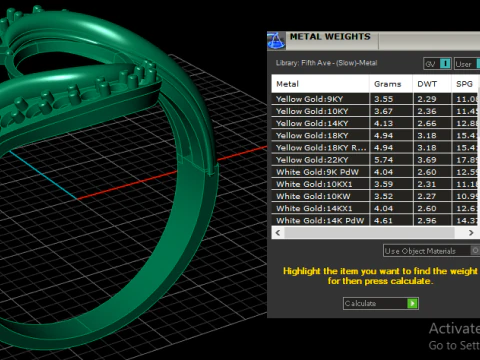Click the 3.67 grams value
The height and width of the screenshot is (360, 480).
(x=384, y=111)
